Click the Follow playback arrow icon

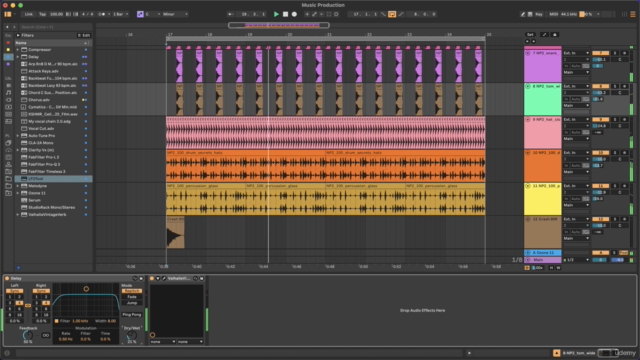point(231,14)
